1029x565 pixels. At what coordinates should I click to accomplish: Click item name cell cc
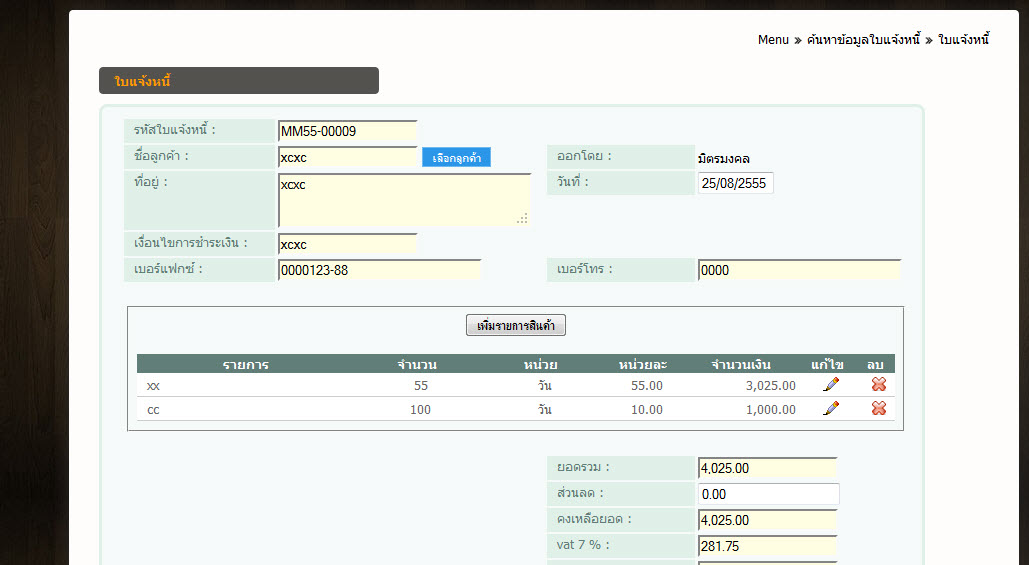153,409
